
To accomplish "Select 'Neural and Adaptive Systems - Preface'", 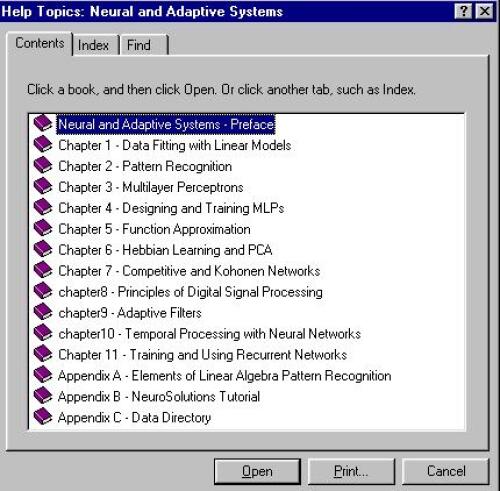I will [x=166, y=124].
